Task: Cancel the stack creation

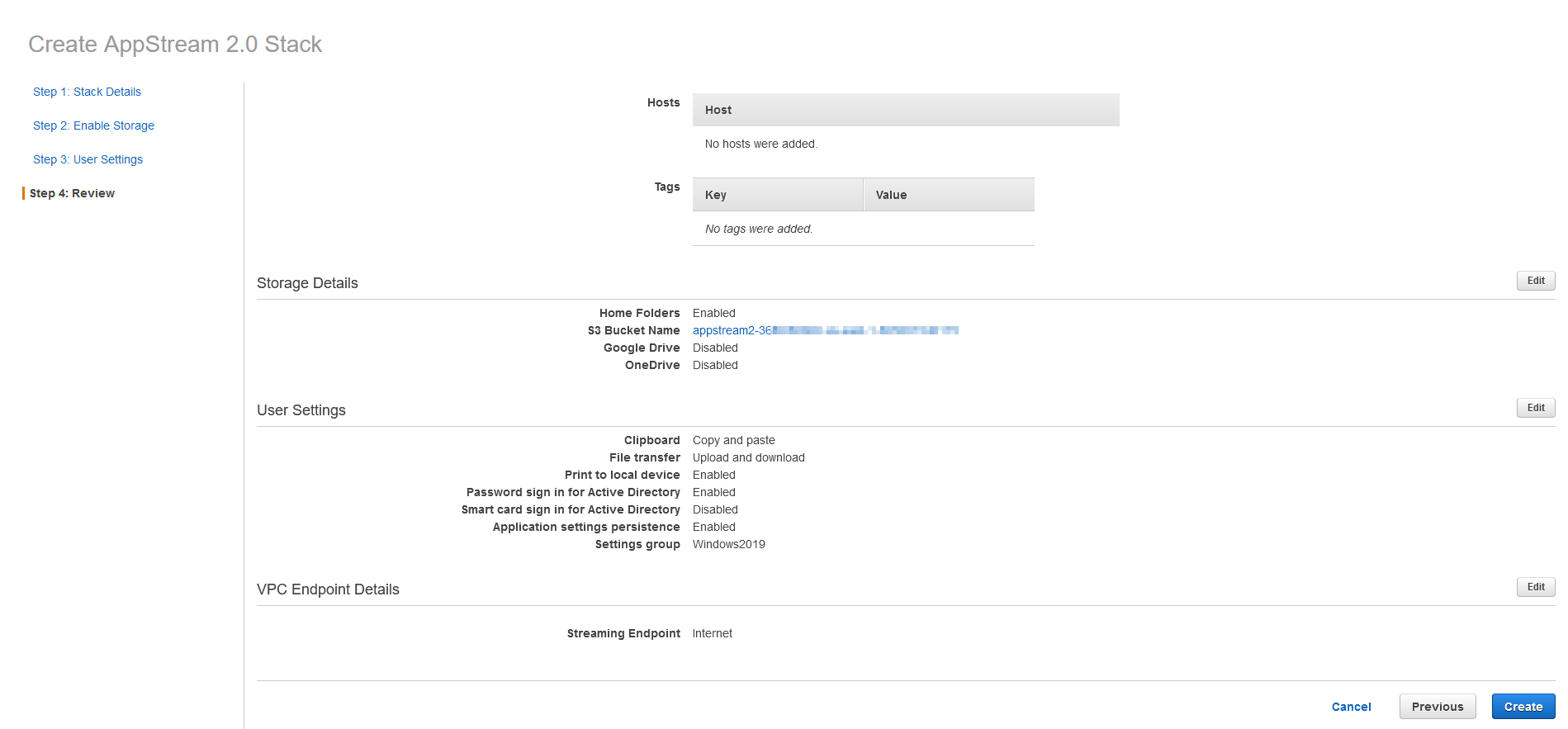Action: pyautogui.click(x=1351, y=707)
